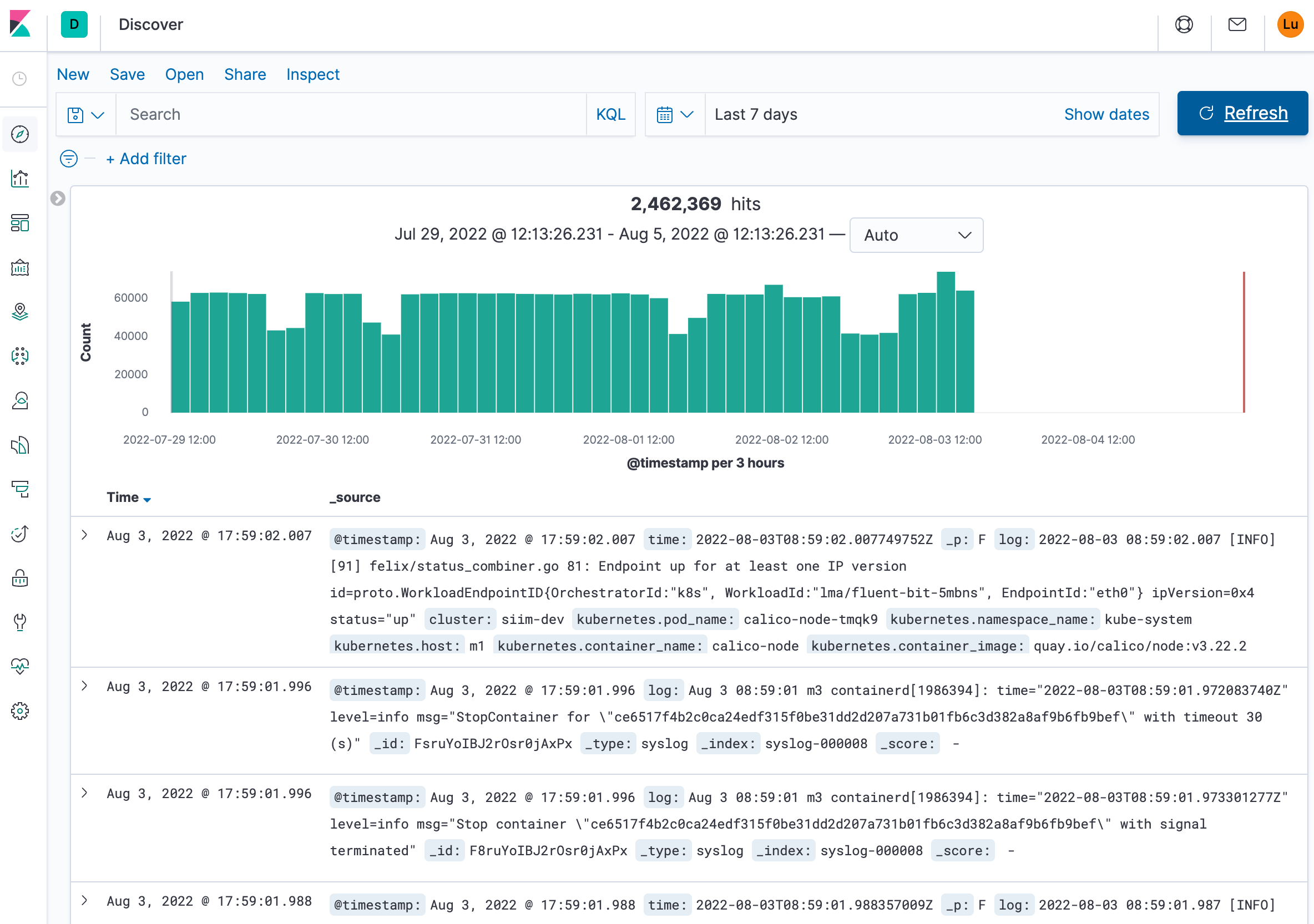Open the Infrastructure icon in sidebar
This screenshot has height=924, width=1314.
pyautogui.click(x=19, y=400)
